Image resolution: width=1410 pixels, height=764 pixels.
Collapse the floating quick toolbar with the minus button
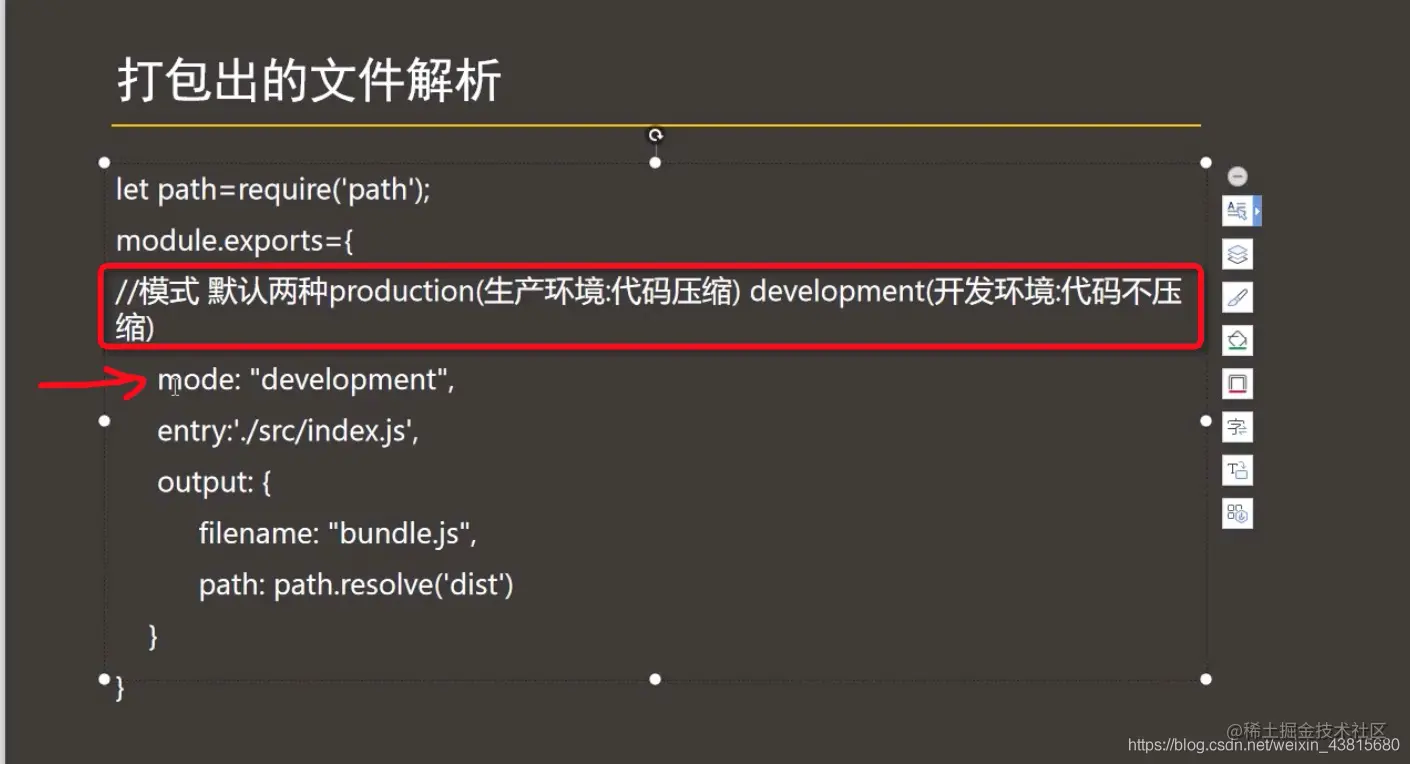click(x=1237, y=176)
